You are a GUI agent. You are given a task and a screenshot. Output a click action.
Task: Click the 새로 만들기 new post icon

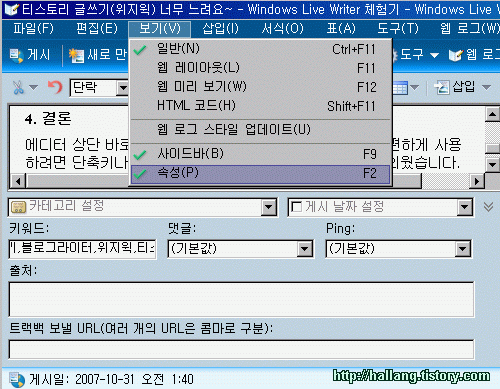[76, 55]
